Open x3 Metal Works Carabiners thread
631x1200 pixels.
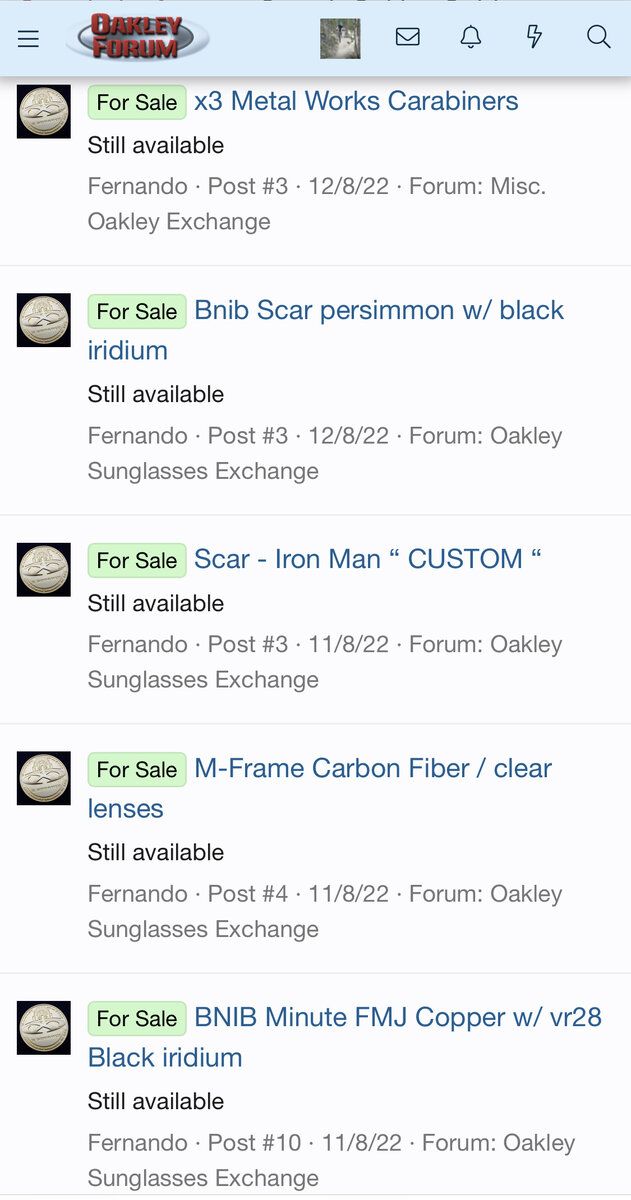pos(356,101)
